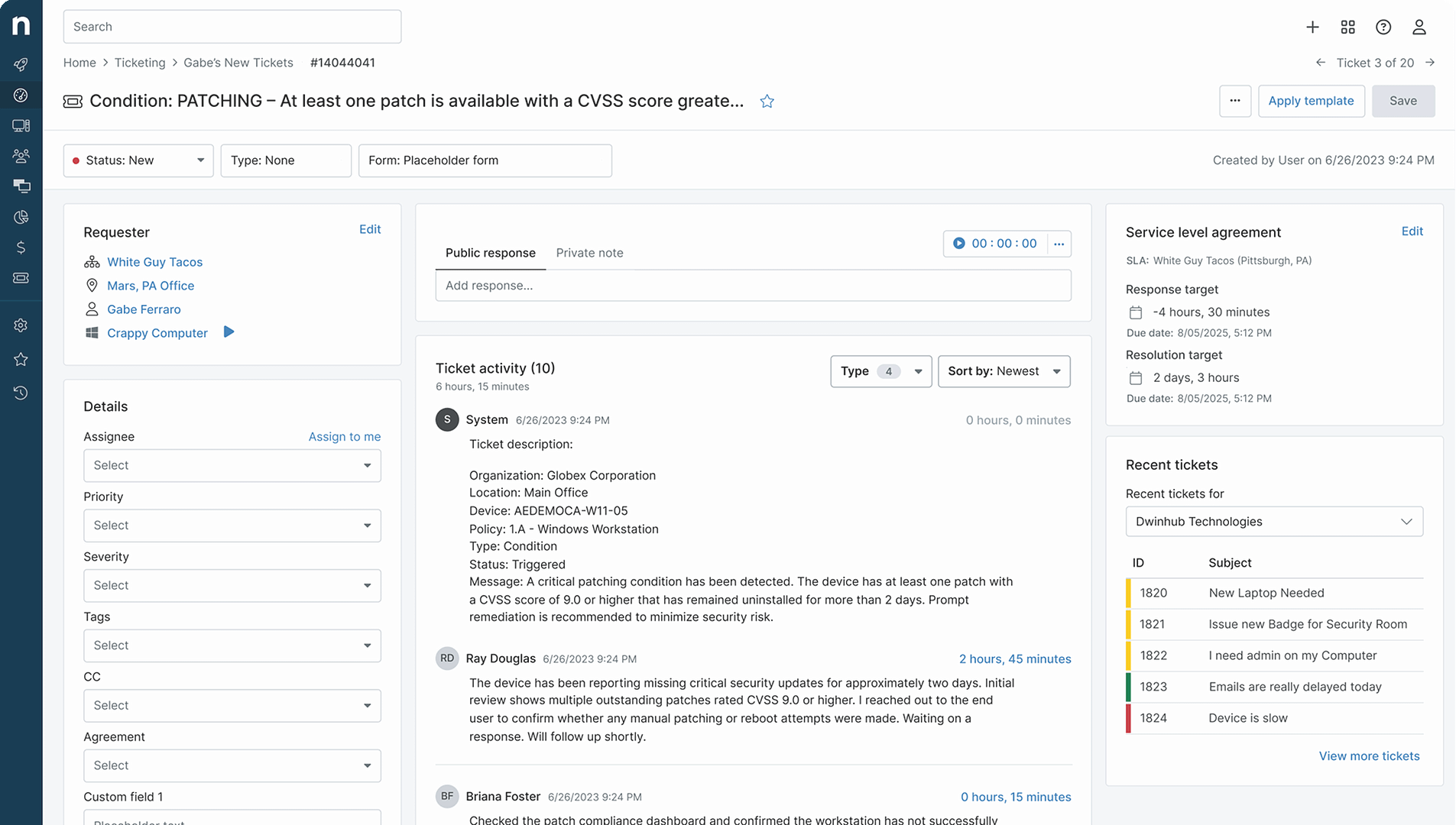
Task: Open the user account profile icon
Action: (1419, 27)
